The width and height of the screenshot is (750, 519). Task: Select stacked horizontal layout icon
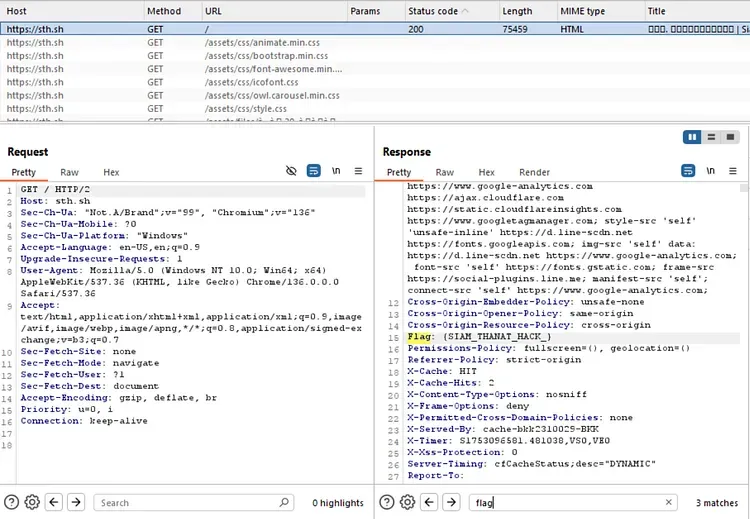(x=711, y=137)
